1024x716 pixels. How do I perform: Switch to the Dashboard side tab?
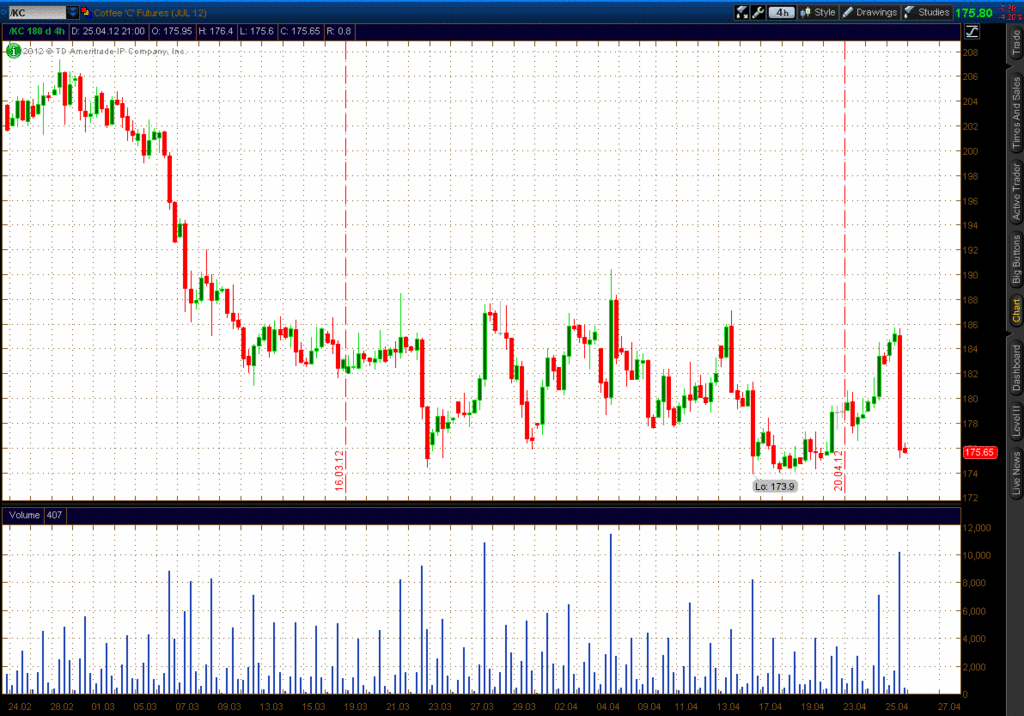(x=1016, y=368)
